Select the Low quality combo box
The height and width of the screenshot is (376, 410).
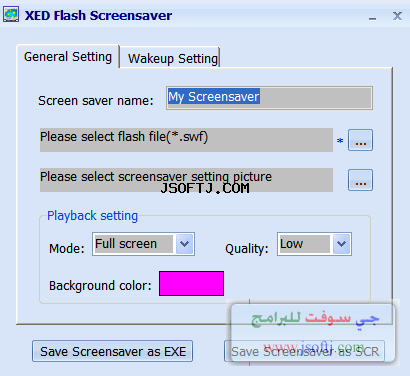[314, 244]
